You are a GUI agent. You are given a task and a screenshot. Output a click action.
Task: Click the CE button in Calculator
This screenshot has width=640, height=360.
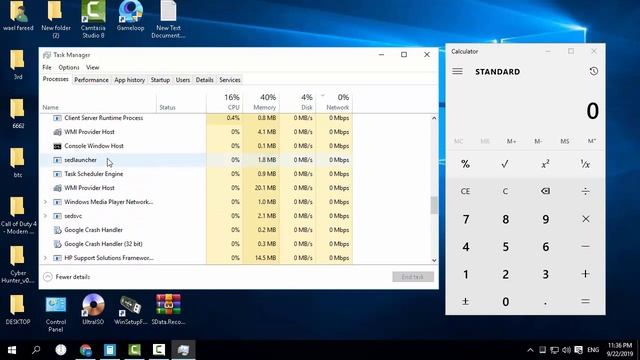pyautogui.click(x=465, y=191)
